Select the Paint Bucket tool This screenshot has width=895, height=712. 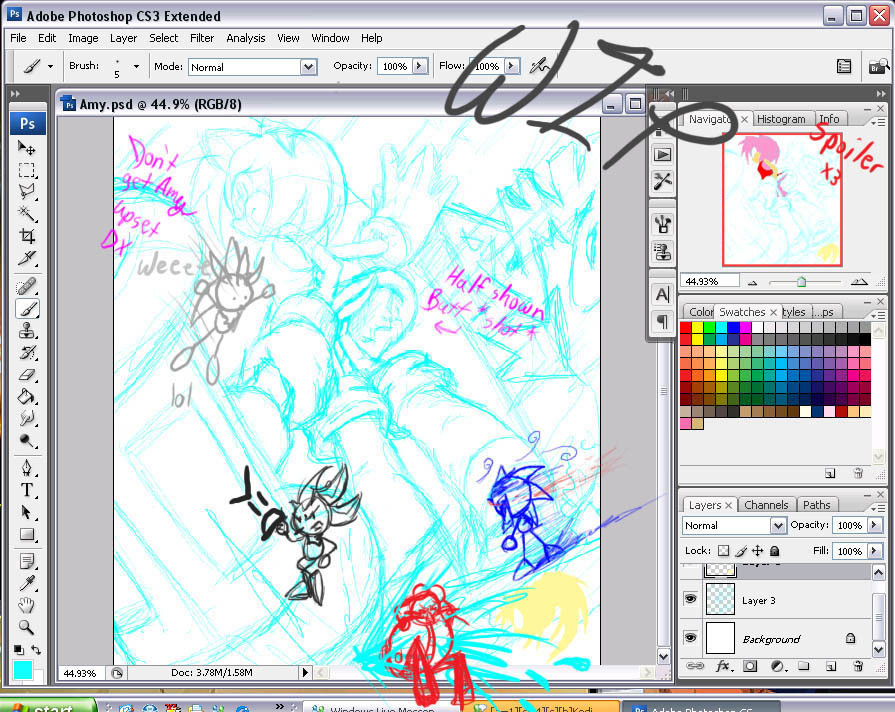(x=26, y=396)
